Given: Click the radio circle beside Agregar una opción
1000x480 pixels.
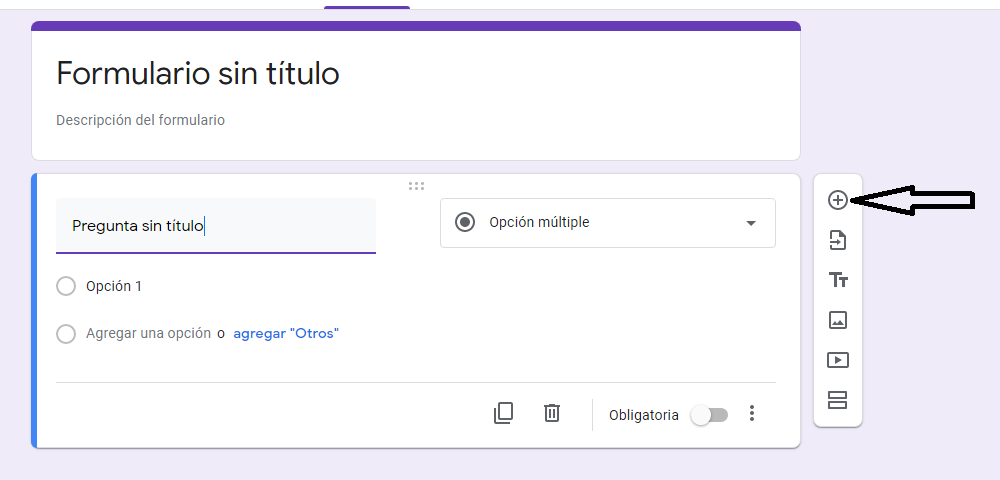Looking at the screenshot, I should pos(66,333).
